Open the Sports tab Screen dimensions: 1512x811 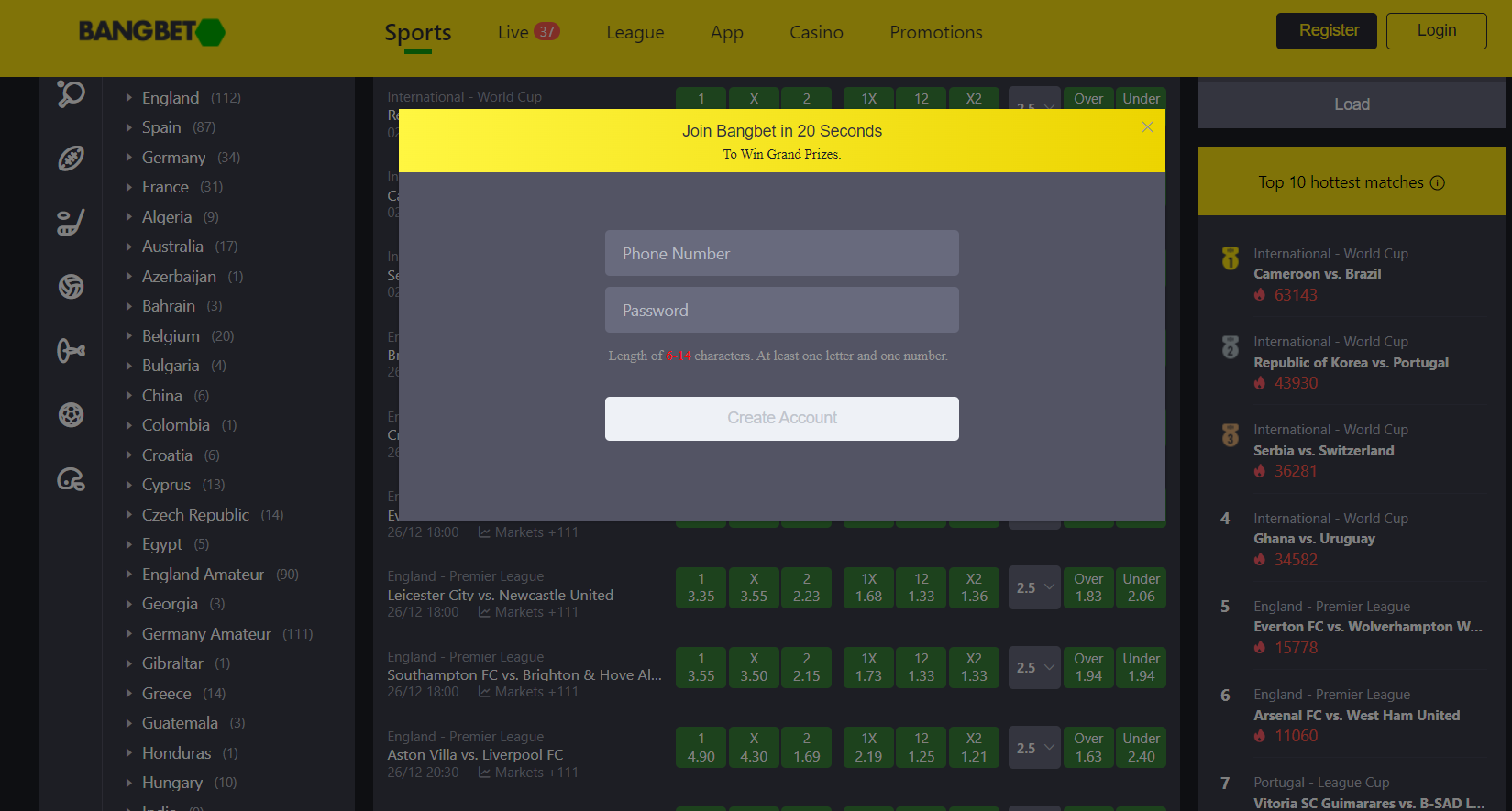(418, 33)
